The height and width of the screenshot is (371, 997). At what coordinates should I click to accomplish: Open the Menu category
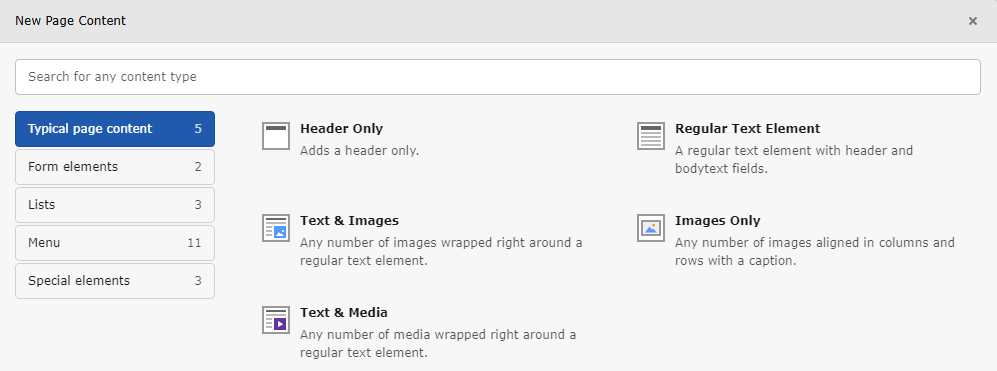click(x=115, y=243)
